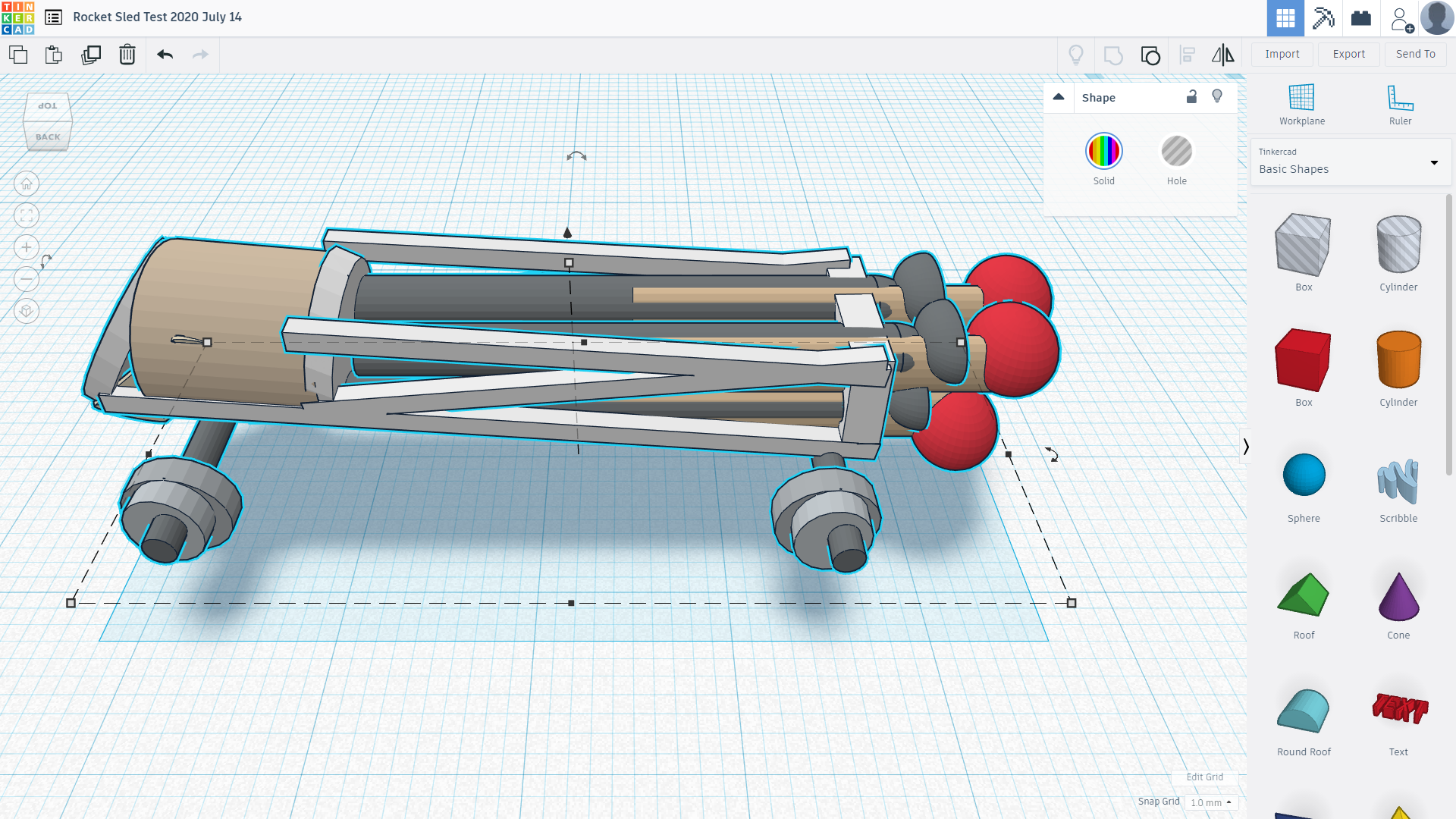Click the right-side rotation arrow handle
This screenshot has width=1456, height=819.
(x=1053, y=454)
